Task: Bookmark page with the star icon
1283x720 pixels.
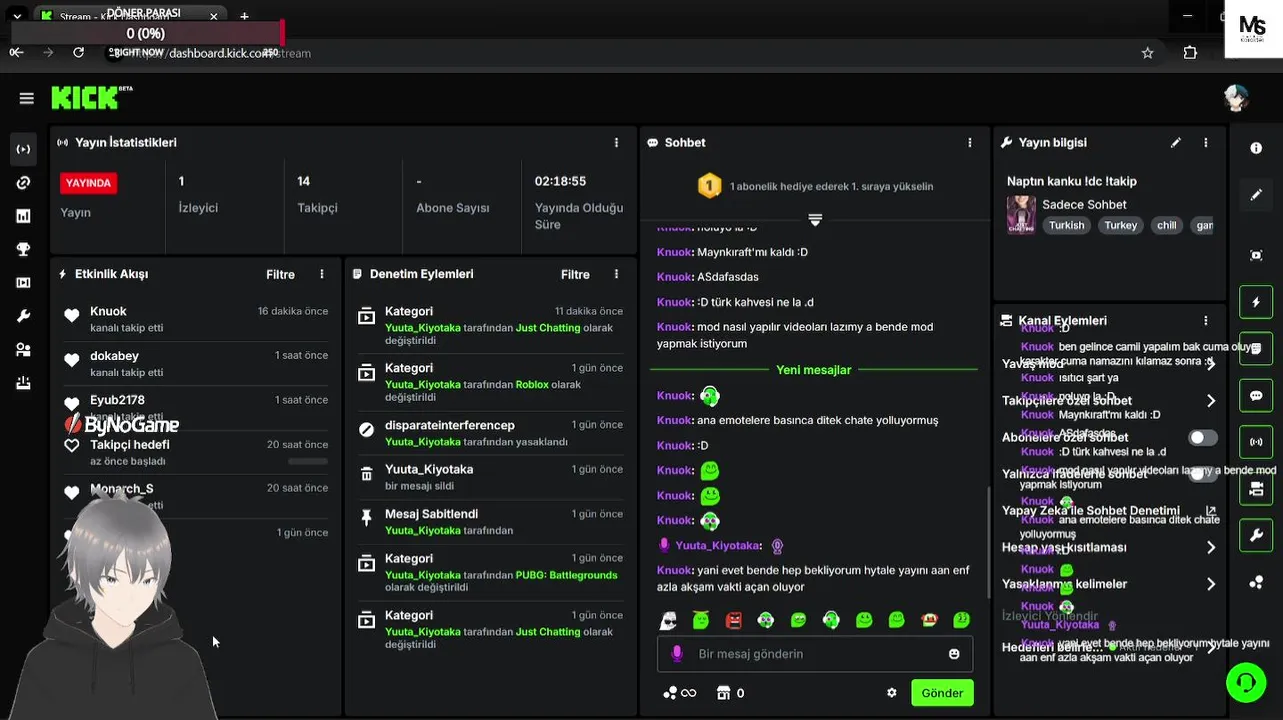Action: (x=1148, y=53)
